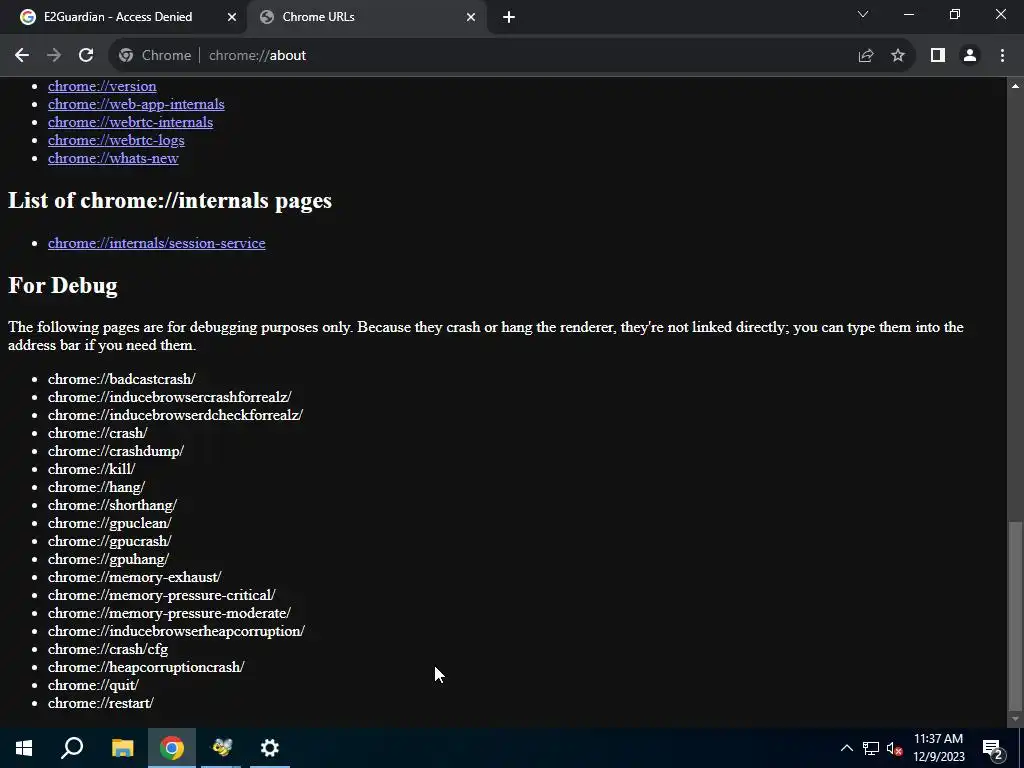Click the text chrome://memory-pressure-critical/
Image resolution: width=1024 pixels, height=768 pixels.
pos(161,595)
